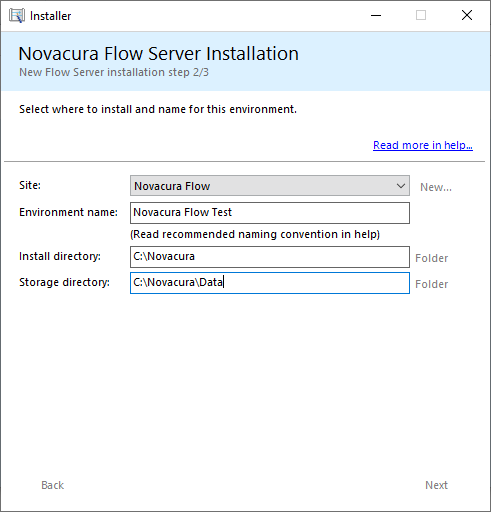This screenshot has width=491, height=512.
Task: Minimize the Installer window
Action: (376, 15)
